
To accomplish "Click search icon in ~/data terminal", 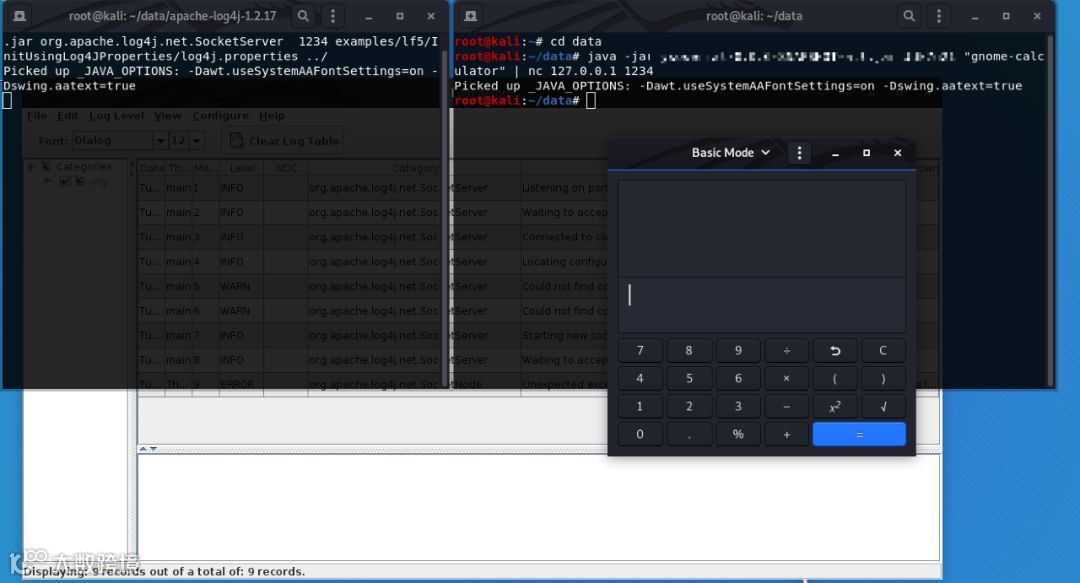I will coord(909,16).
